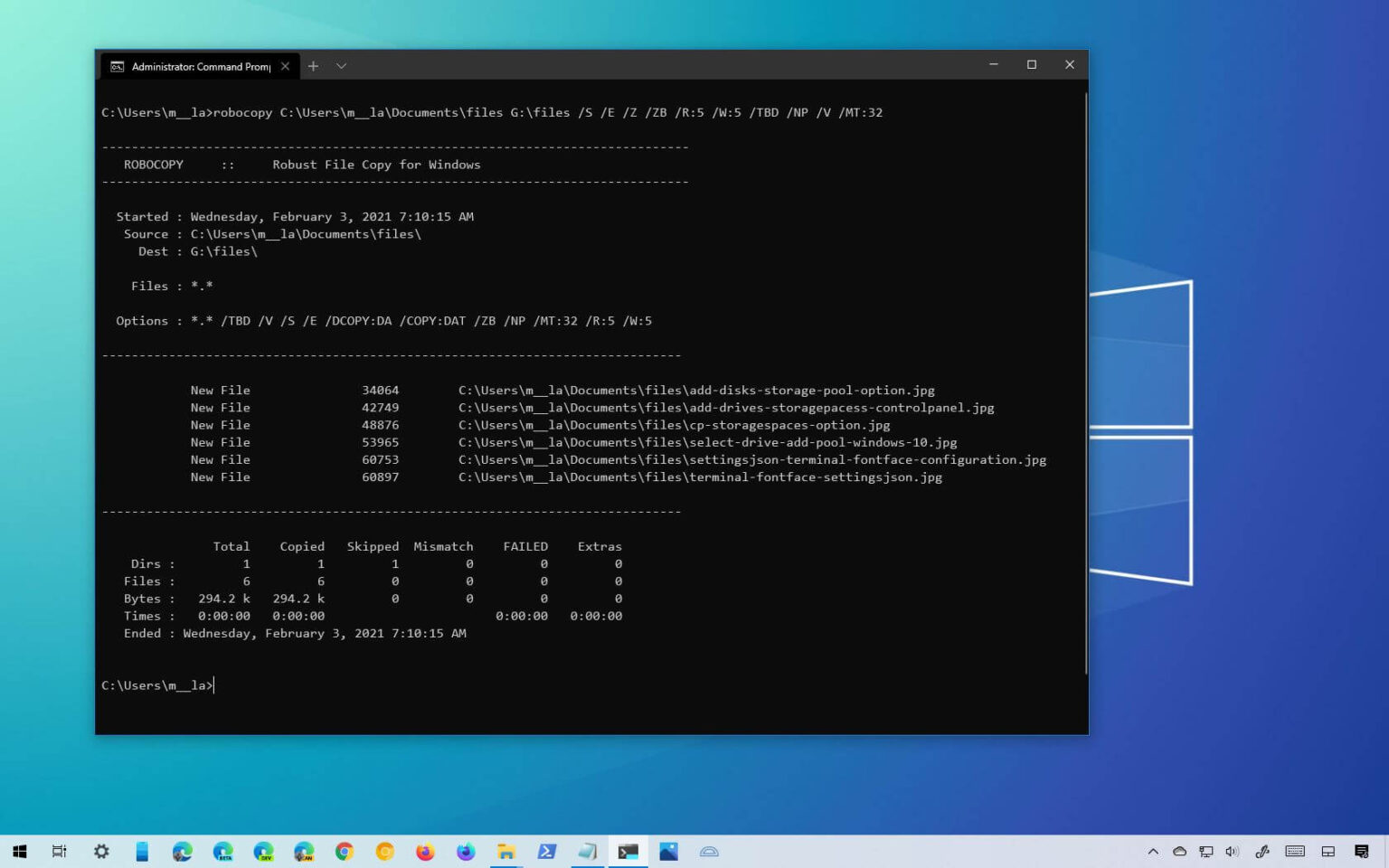Viewport: 1389px width, 868px height.
Task: Click the "Skipped" column header text
Action: point(373,546)
